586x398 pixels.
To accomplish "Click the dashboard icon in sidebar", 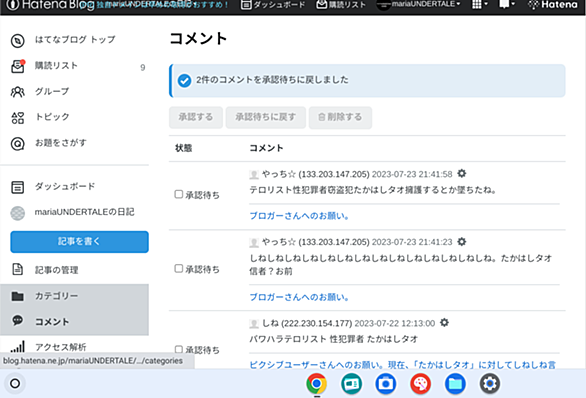I will [x=18, y=187].
